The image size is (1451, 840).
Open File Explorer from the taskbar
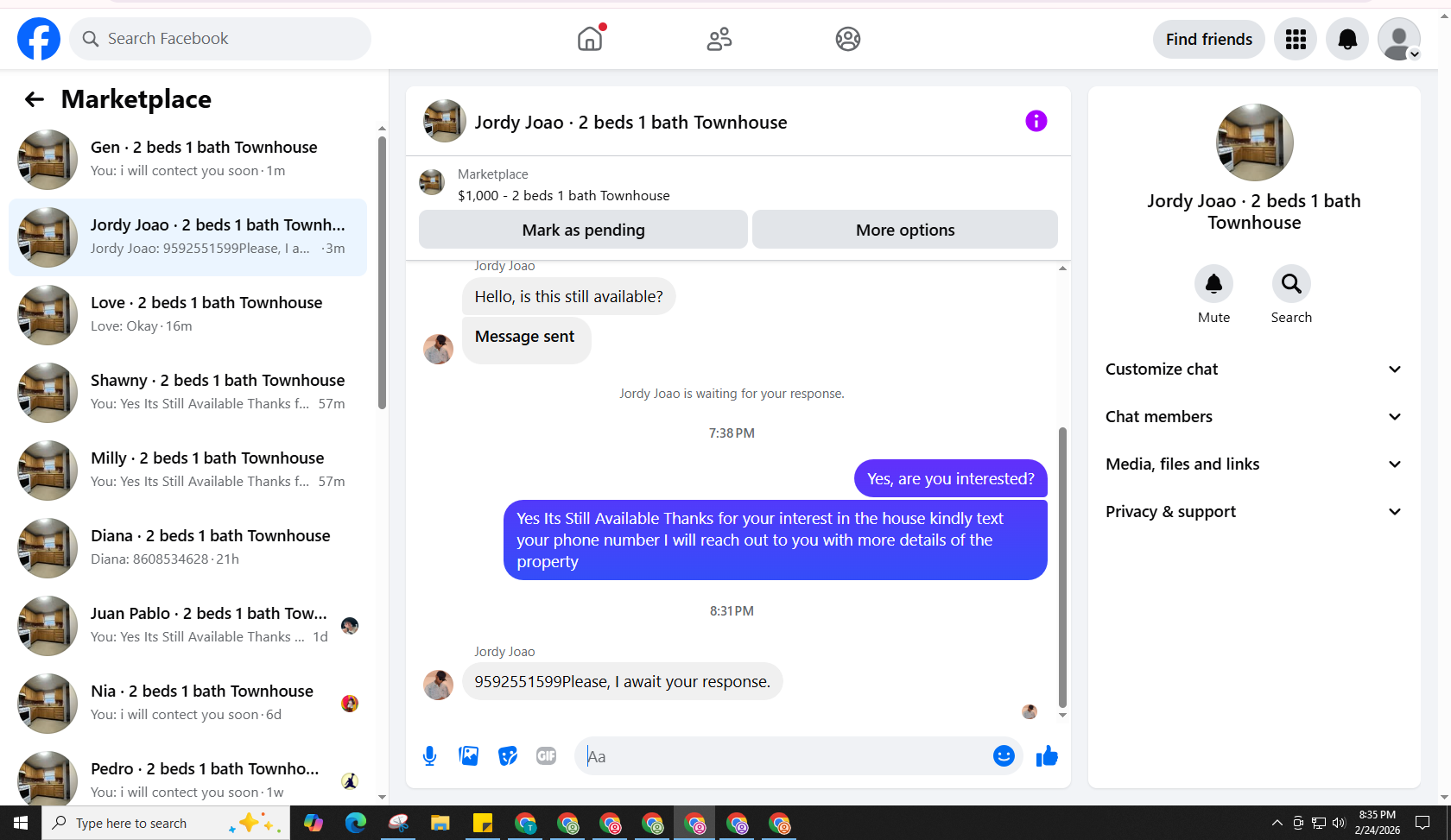(x=440, y=823)
